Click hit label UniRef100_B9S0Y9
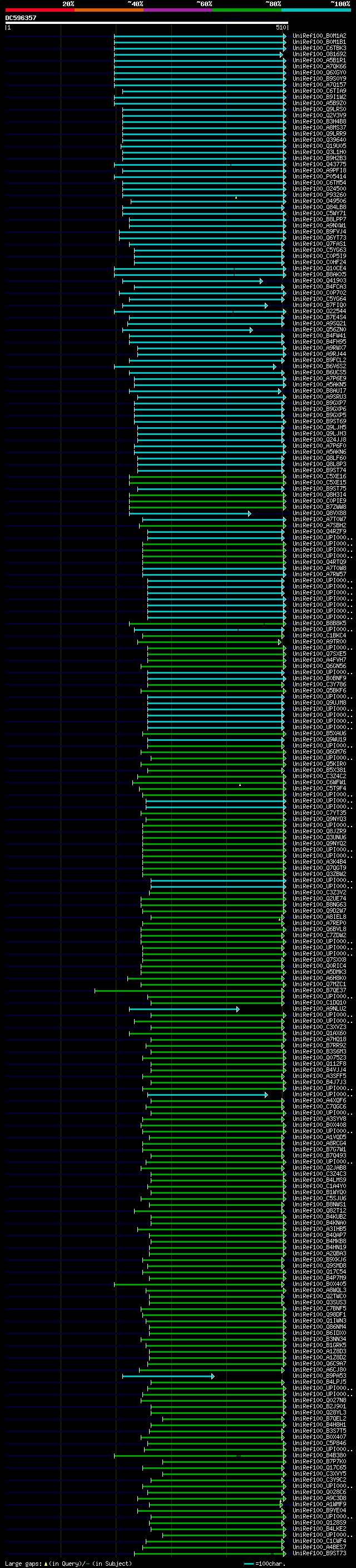 coord(319,78)
